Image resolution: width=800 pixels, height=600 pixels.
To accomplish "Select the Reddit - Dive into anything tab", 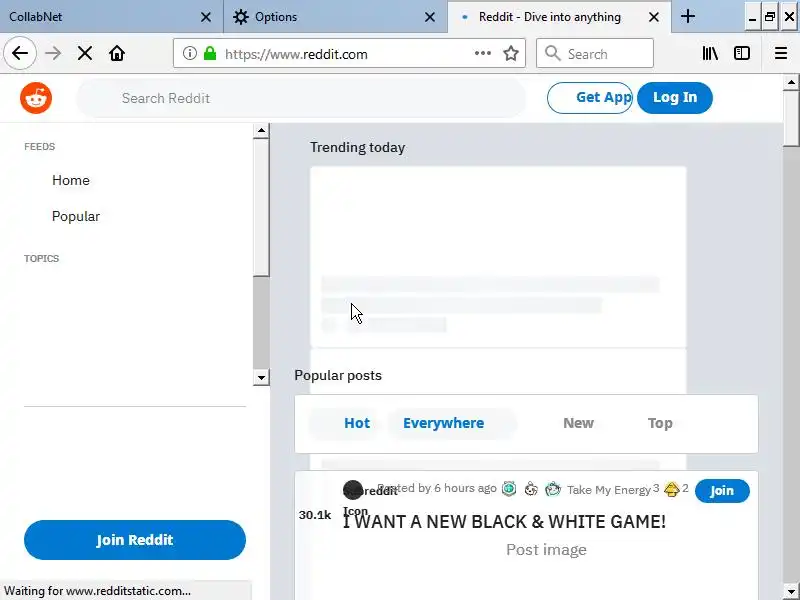I will coord(559,17).
